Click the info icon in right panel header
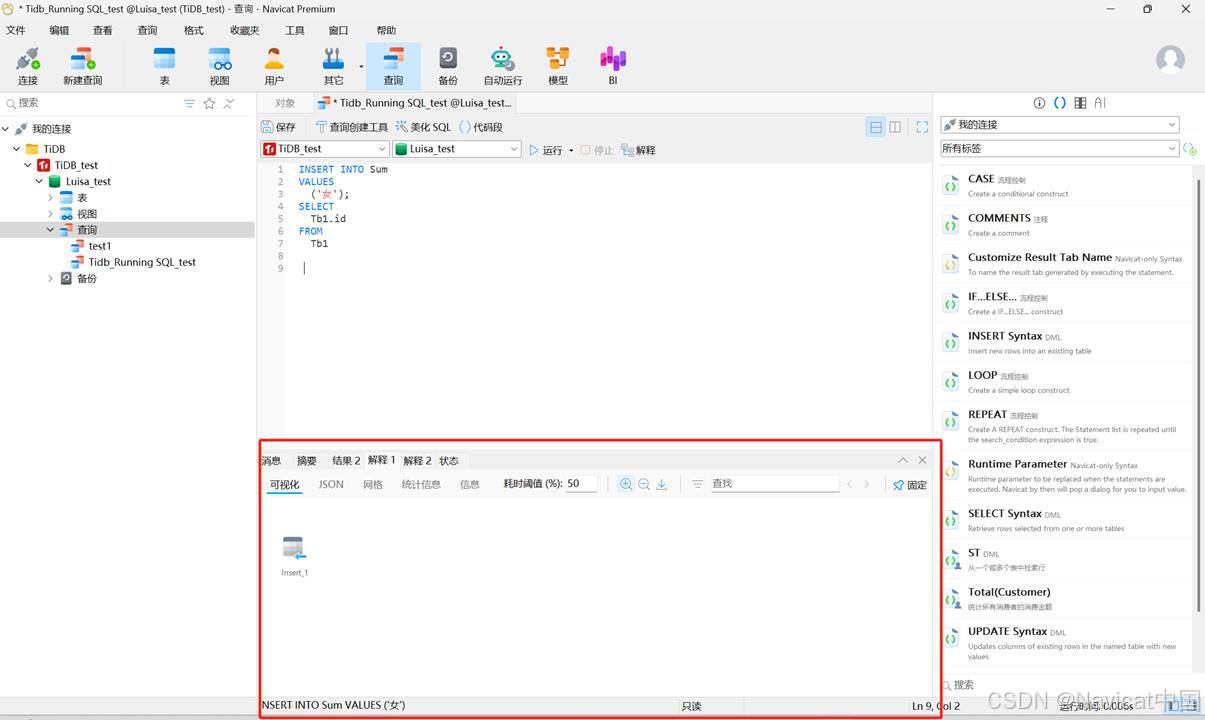The width and height of the screenshot is (1205, 720). (x=1039, y=103)
